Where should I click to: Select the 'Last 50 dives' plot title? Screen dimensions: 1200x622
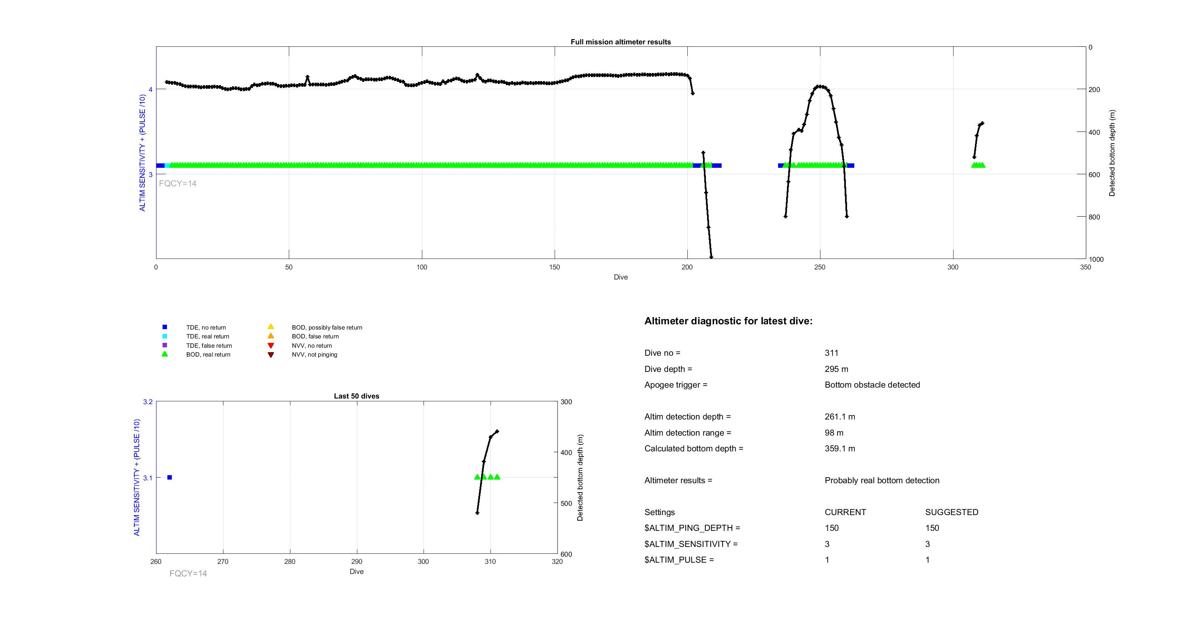[x=356, y=396]
